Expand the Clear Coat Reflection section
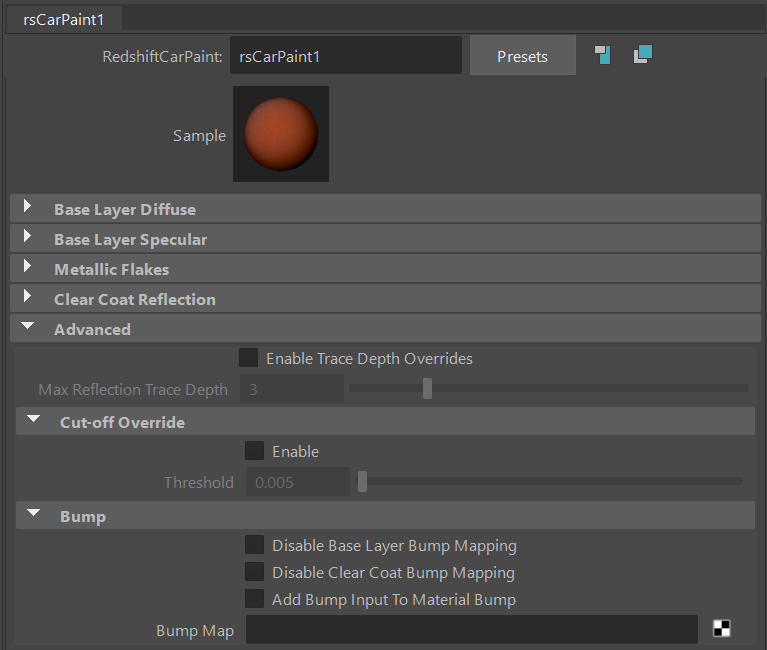 pyautogui.click(x=385, y=299)
